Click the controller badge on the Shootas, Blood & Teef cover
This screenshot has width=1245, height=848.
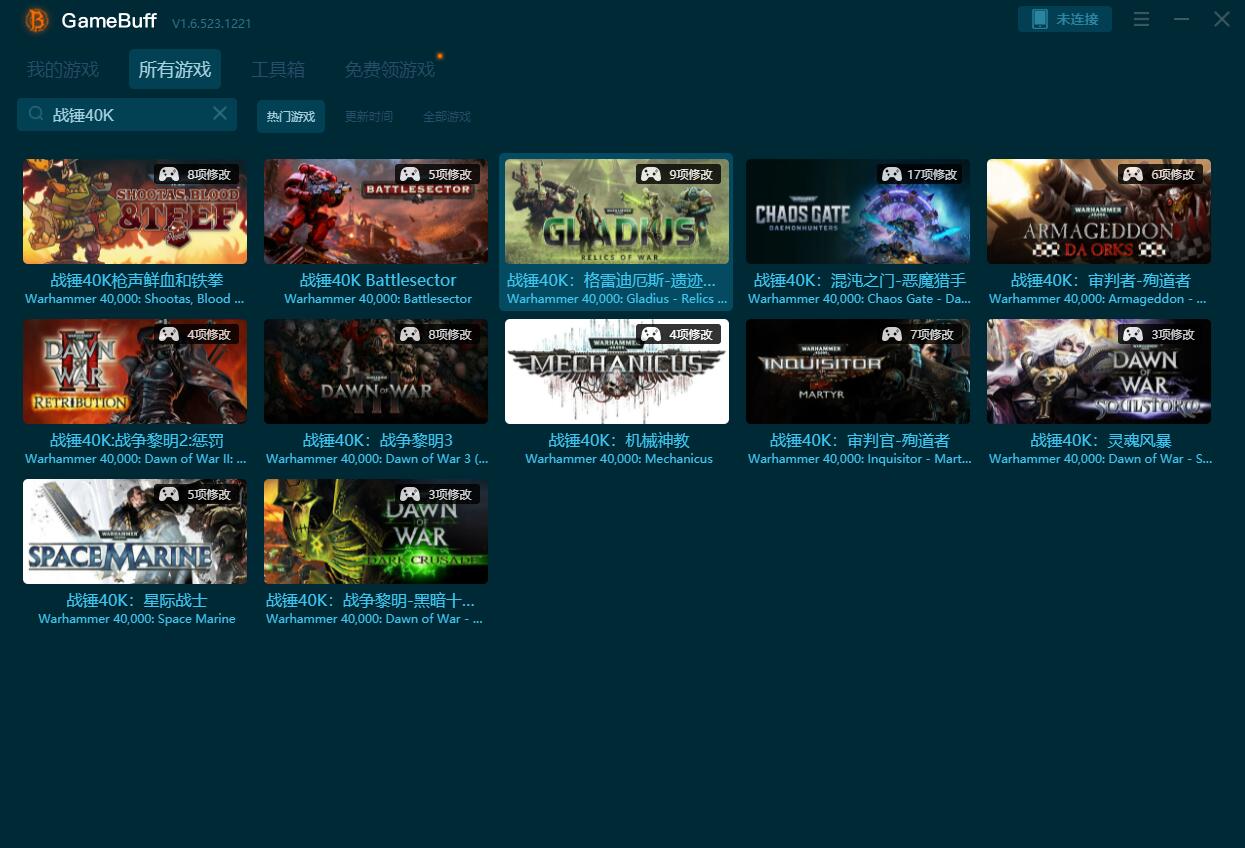(196, 174)
